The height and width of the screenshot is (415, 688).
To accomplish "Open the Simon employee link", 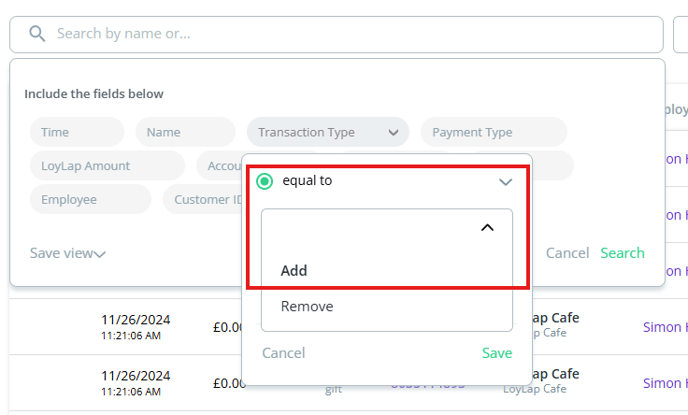I will pos(664,327).
